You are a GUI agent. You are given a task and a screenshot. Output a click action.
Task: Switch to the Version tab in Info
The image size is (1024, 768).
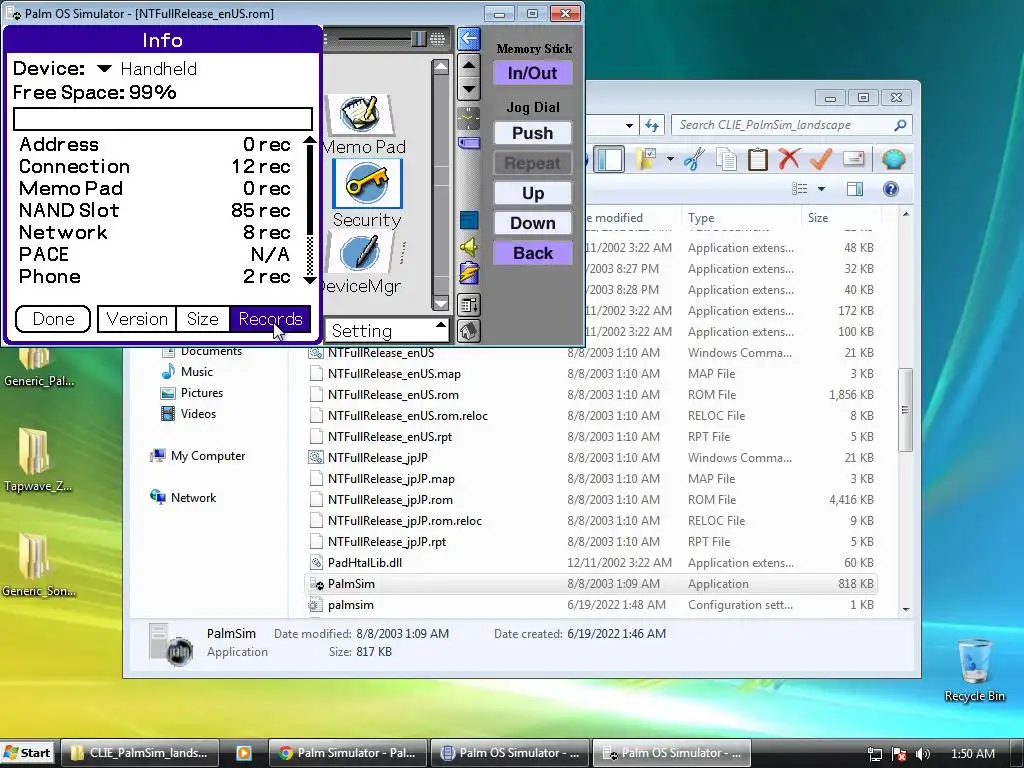pos(137,319)
